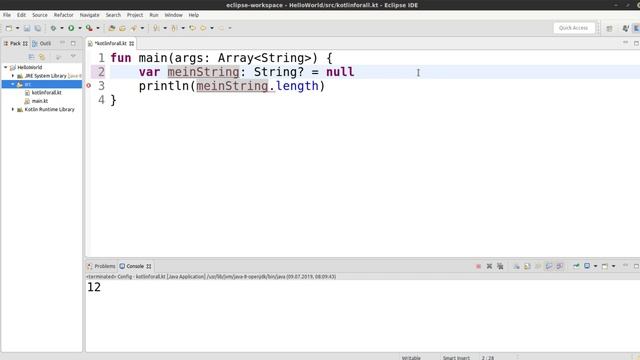The image size is (640, 360).
Task: Open the Window menu
Action: coord(173,15)
